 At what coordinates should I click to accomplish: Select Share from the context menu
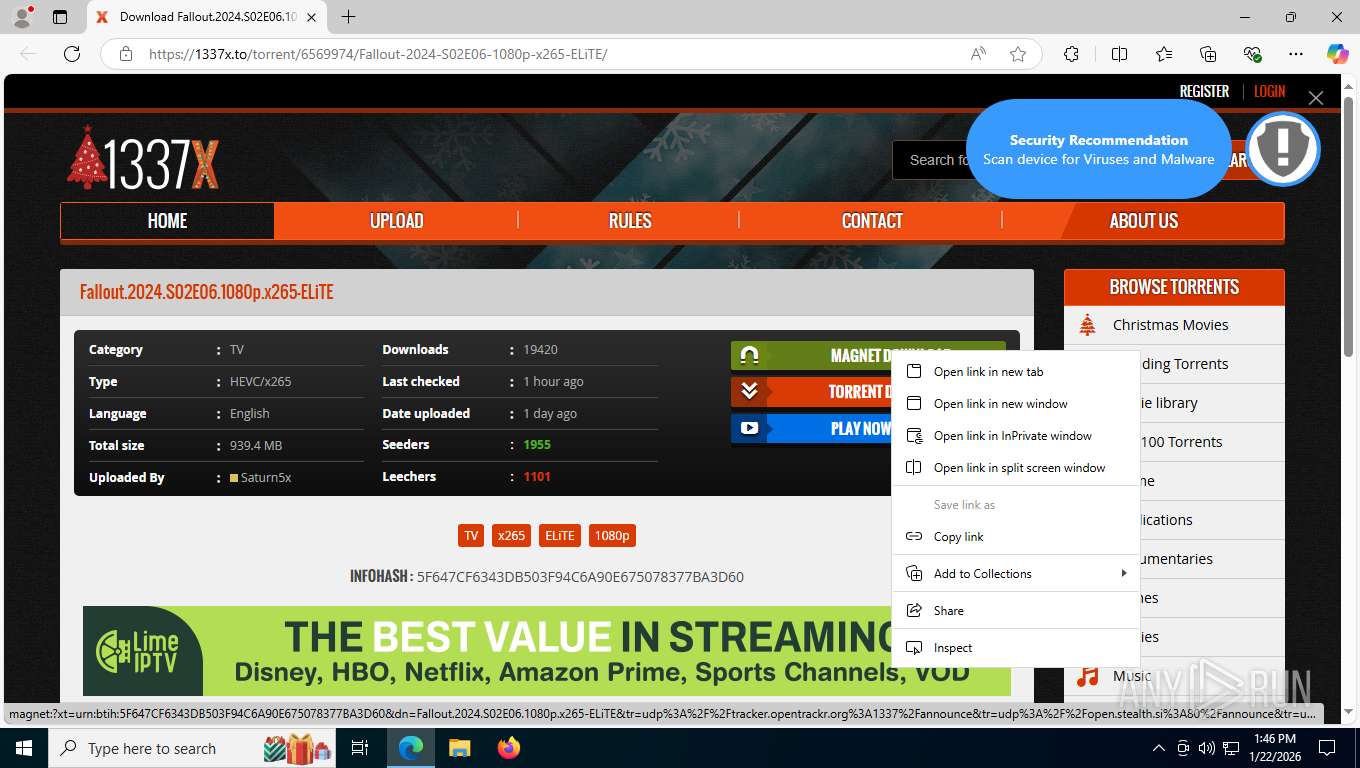point(1016,611)
